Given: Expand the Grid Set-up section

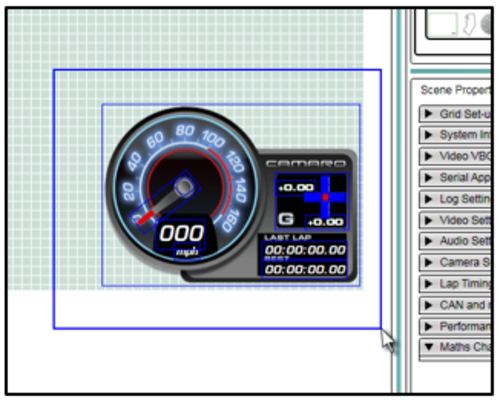Looking at the screenshot, I should [455, 114].
